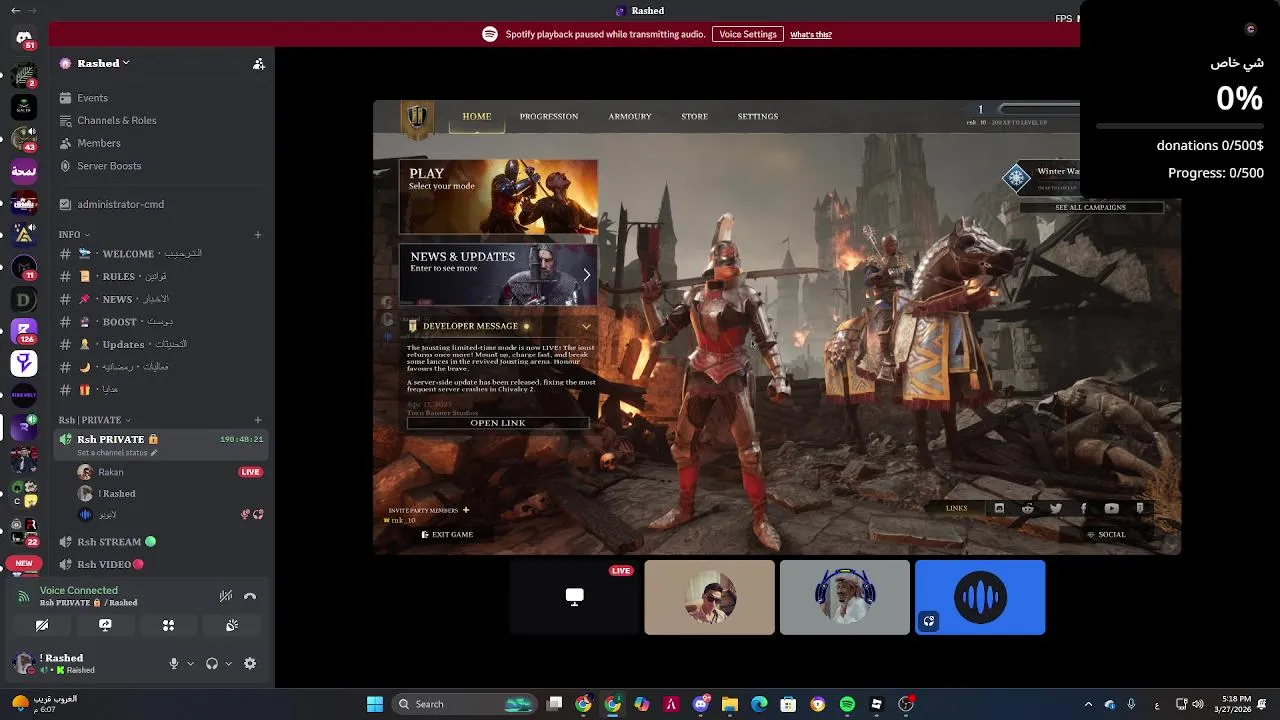Create channel in the INFO category

click(x=258, y=234)
